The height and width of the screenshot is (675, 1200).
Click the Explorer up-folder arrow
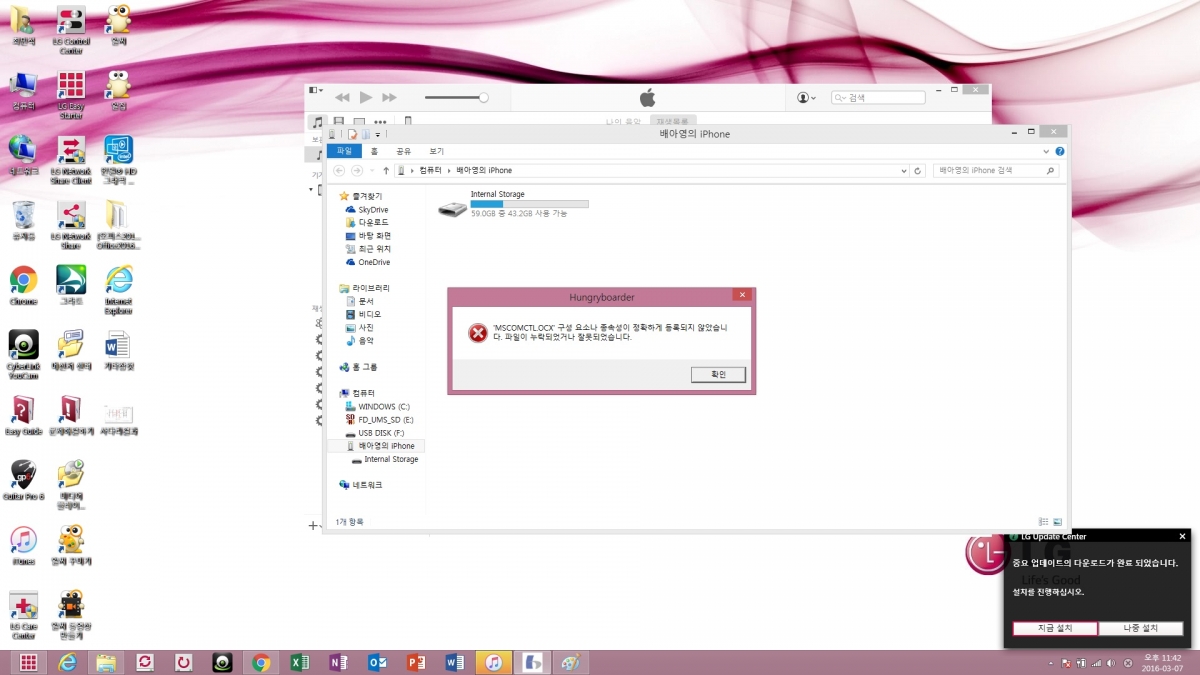pos(386,171)
